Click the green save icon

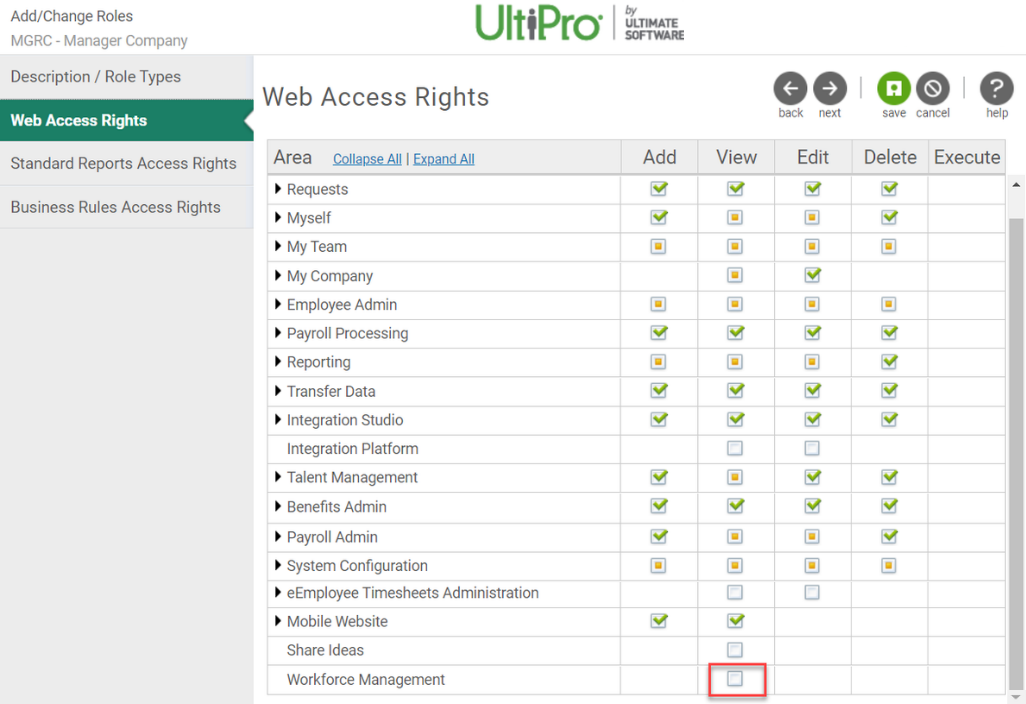(x=894, y=89)
